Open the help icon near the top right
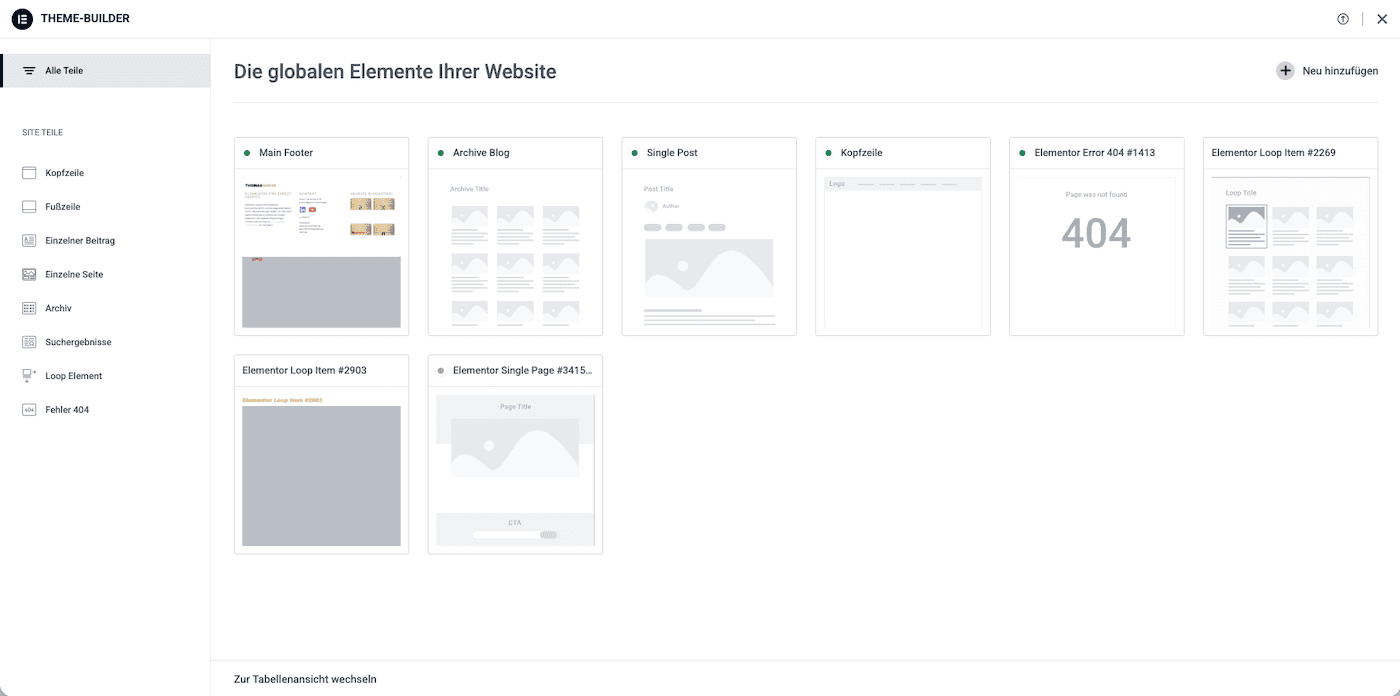Image resolution: width=1400 pixels, height=696 pixels. pyautogui.click(x=1342, y=18)
